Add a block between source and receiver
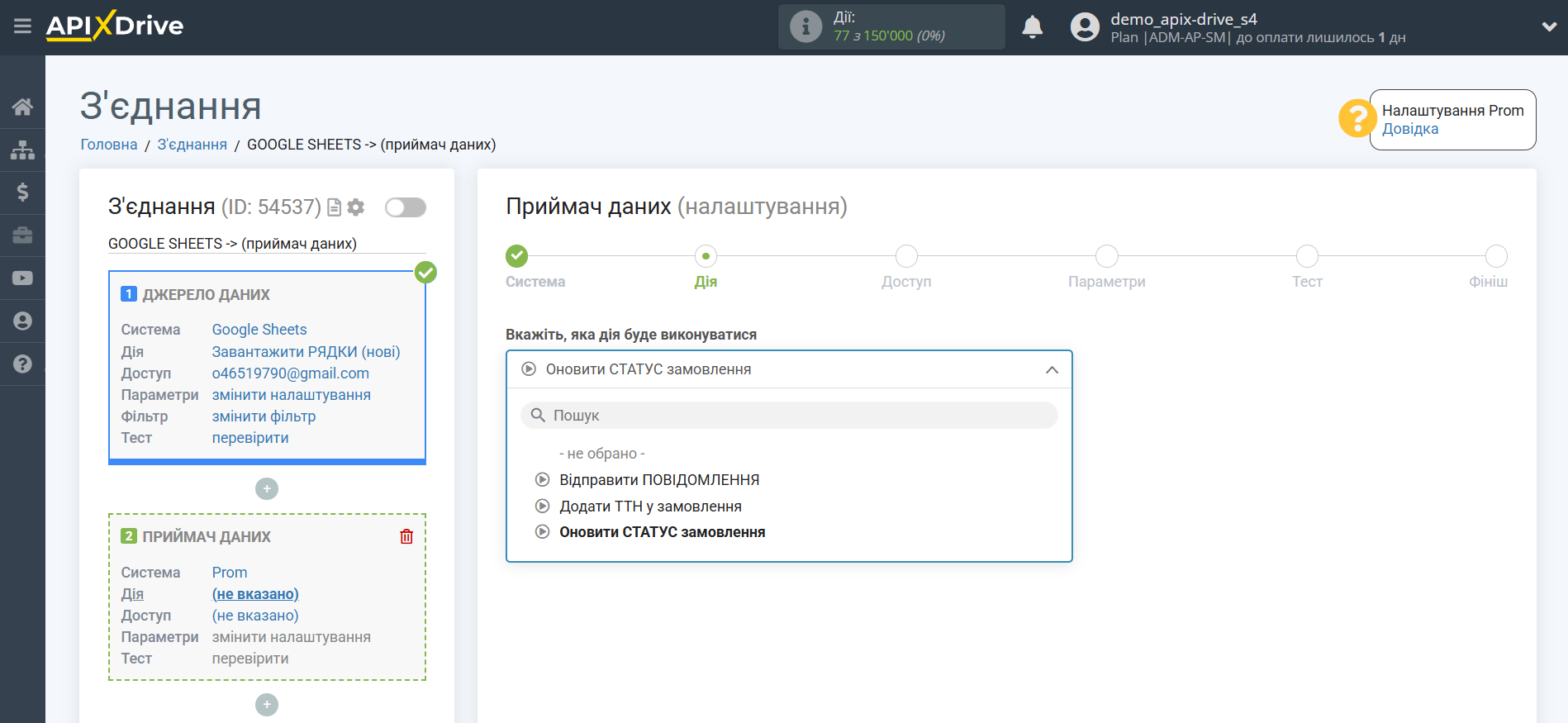The image size is (1568, 723). 267,489
